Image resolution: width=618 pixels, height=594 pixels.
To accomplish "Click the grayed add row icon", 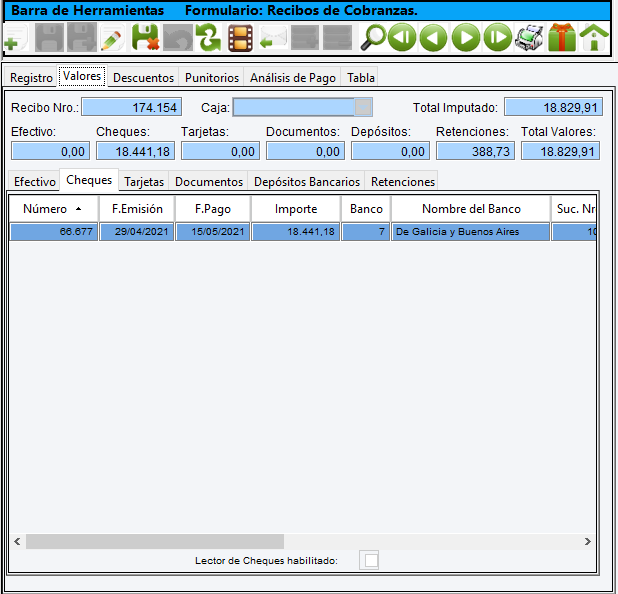I will coord(305,38).
